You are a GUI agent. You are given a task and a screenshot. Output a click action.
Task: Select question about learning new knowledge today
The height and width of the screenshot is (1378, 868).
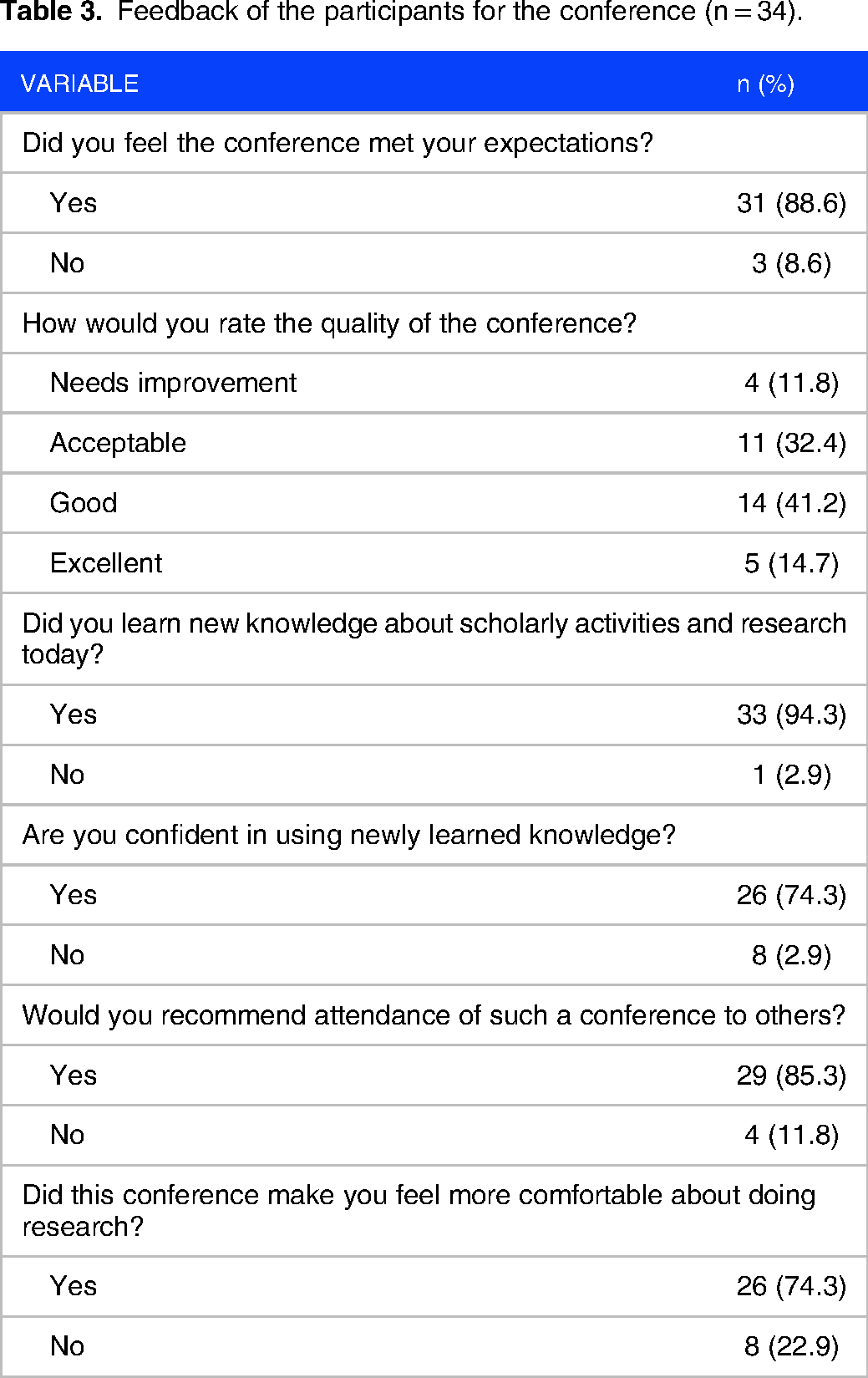coord(434,638)
